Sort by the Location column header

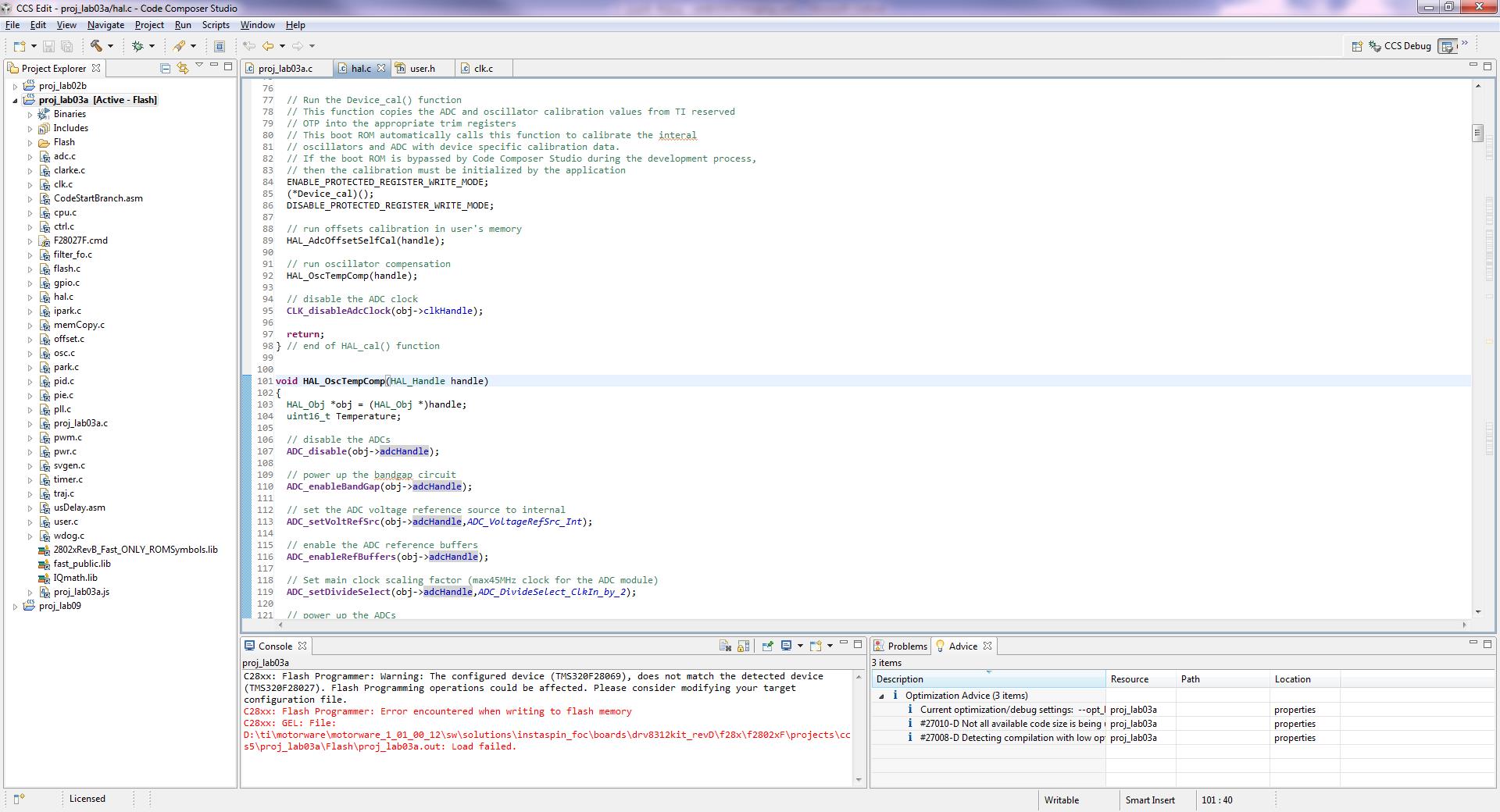coord(1305,679)
